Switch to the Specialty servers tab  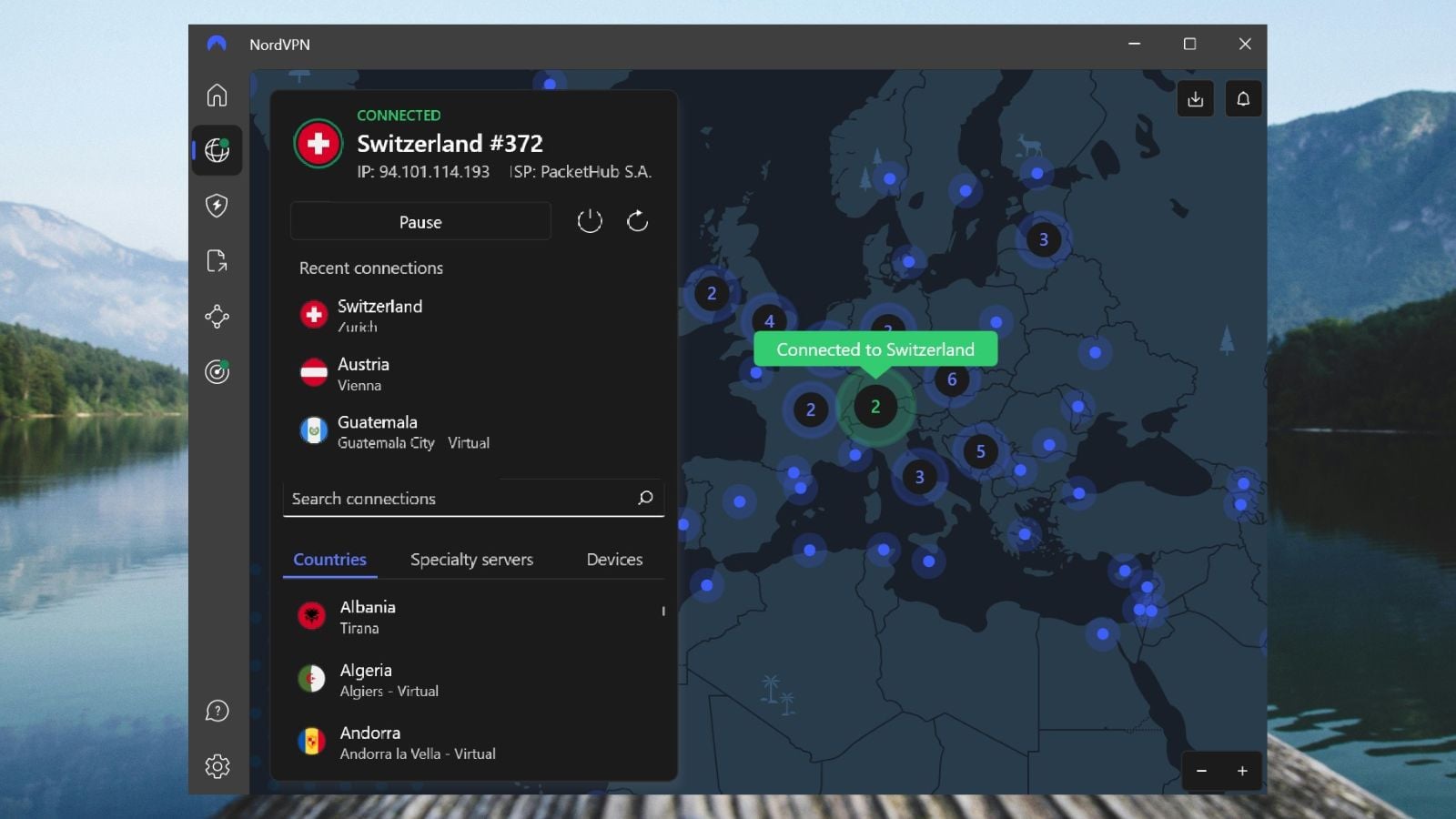click(471, 560)
